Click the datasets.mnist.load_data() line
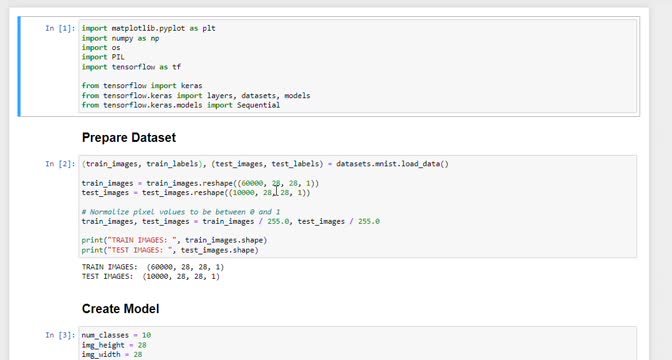This screenshot has width=672, height=360. coord(265,164)
